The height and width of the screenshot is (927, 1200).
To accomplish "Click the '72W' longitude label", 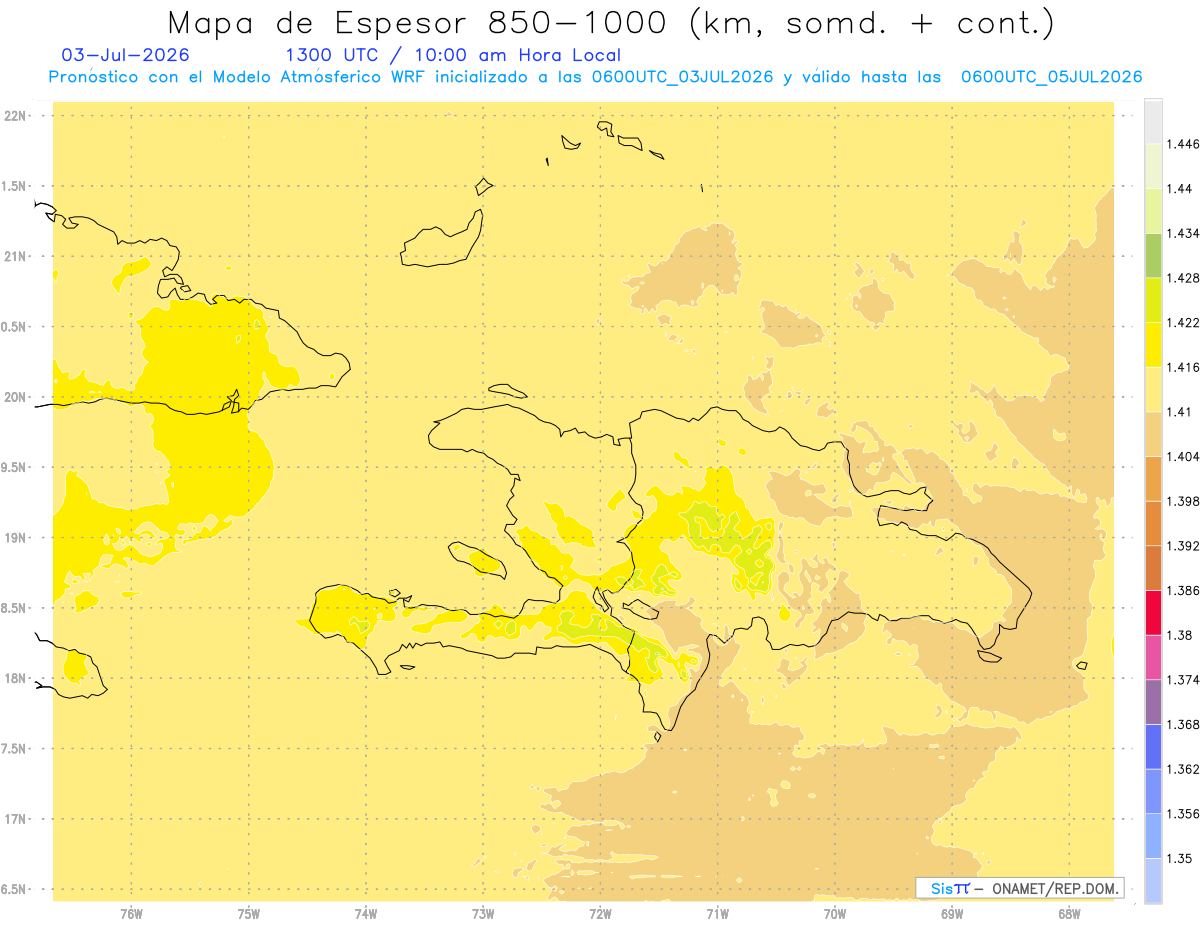I will tap(600, 913).
